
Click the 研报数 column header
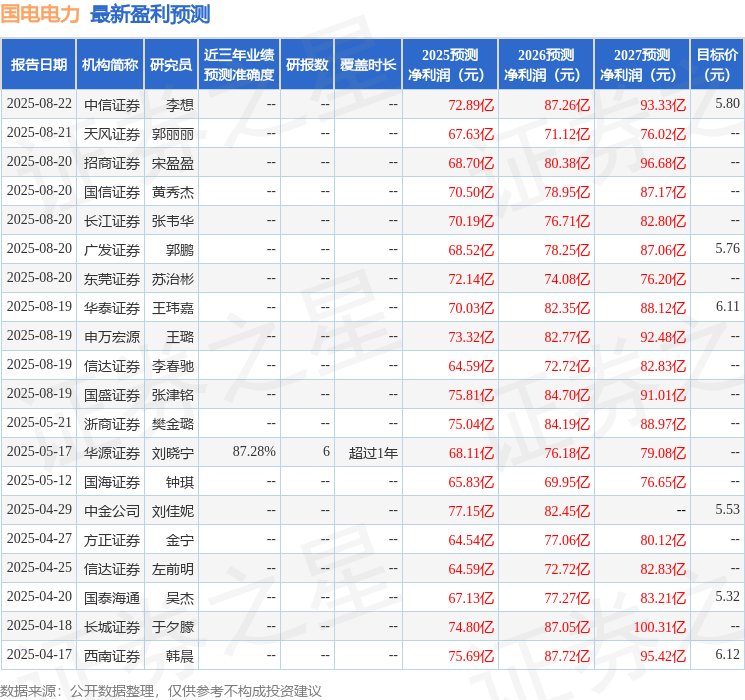click(307, 65)
